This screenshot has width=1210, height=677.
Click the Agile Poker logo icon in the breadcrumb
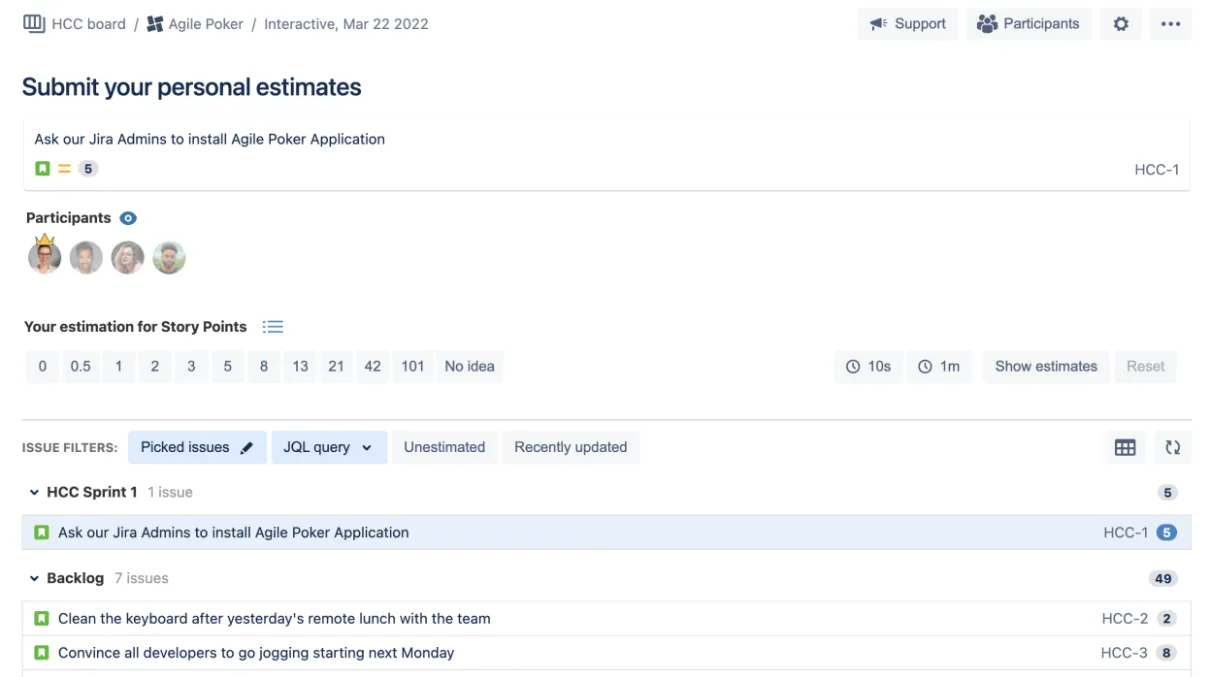point(155,24)
